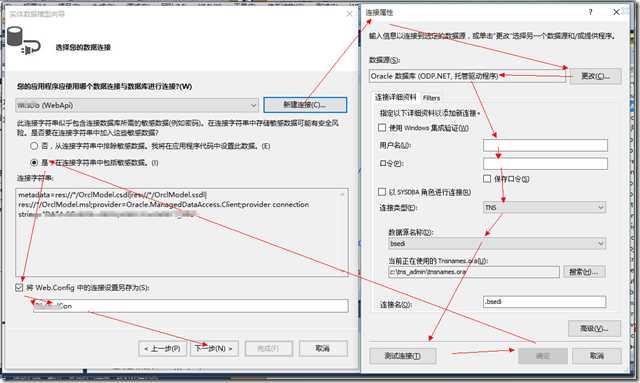Click the 新建连接(C)... button
Viewport: 640px width, 383px height.
coord(305,105)
